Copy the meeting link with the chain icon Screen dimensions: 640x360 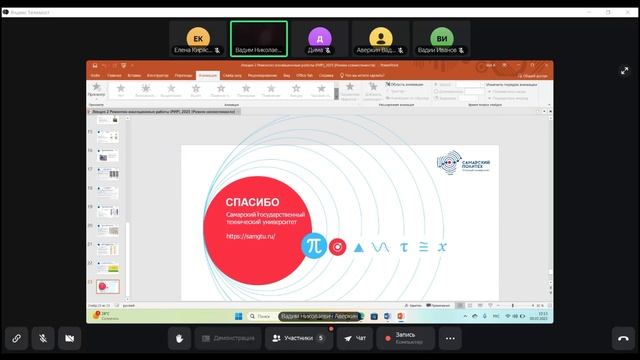16,338
